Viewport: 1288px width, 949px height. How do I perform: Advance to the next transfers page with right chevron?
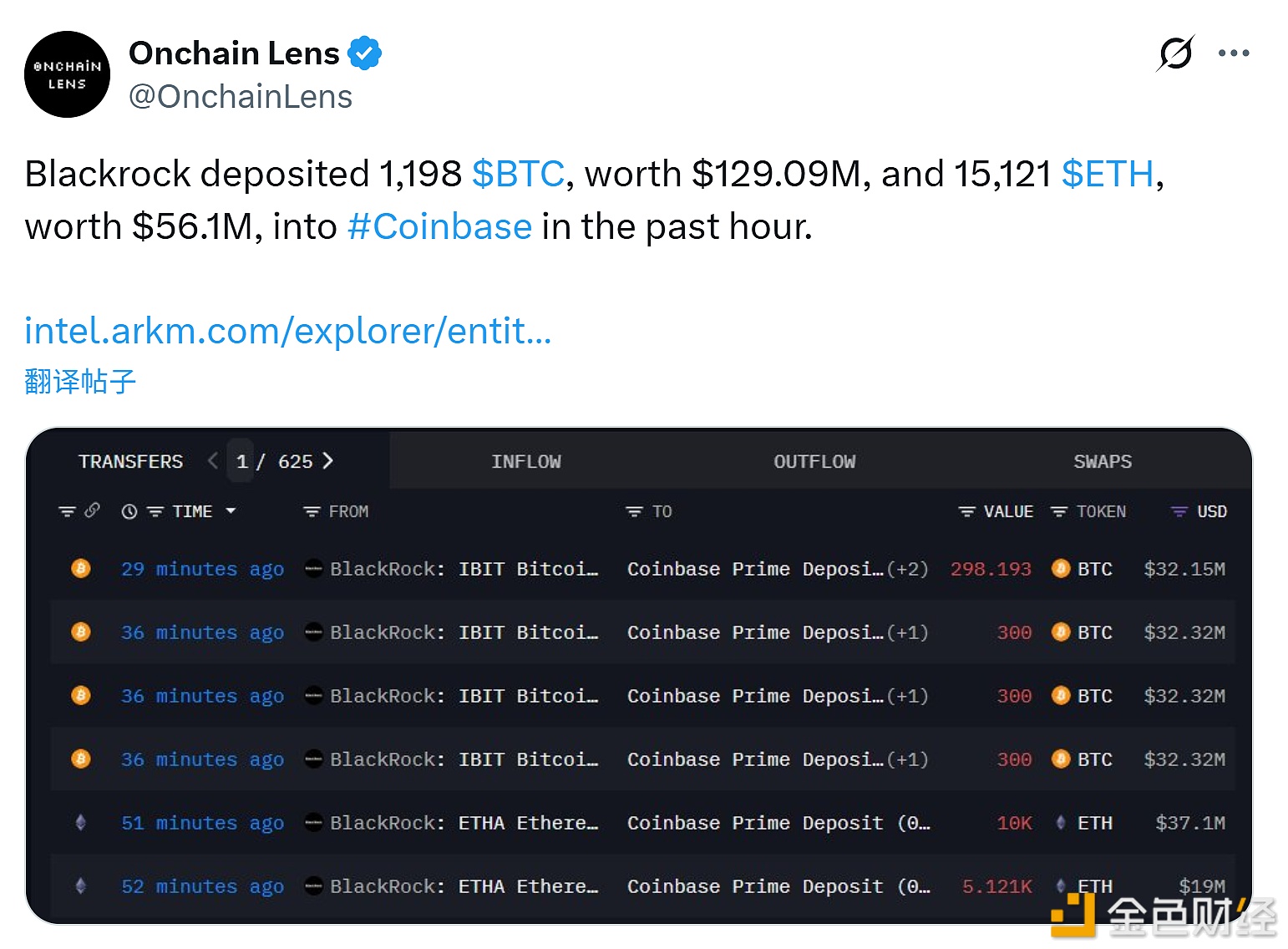(329, 460)
